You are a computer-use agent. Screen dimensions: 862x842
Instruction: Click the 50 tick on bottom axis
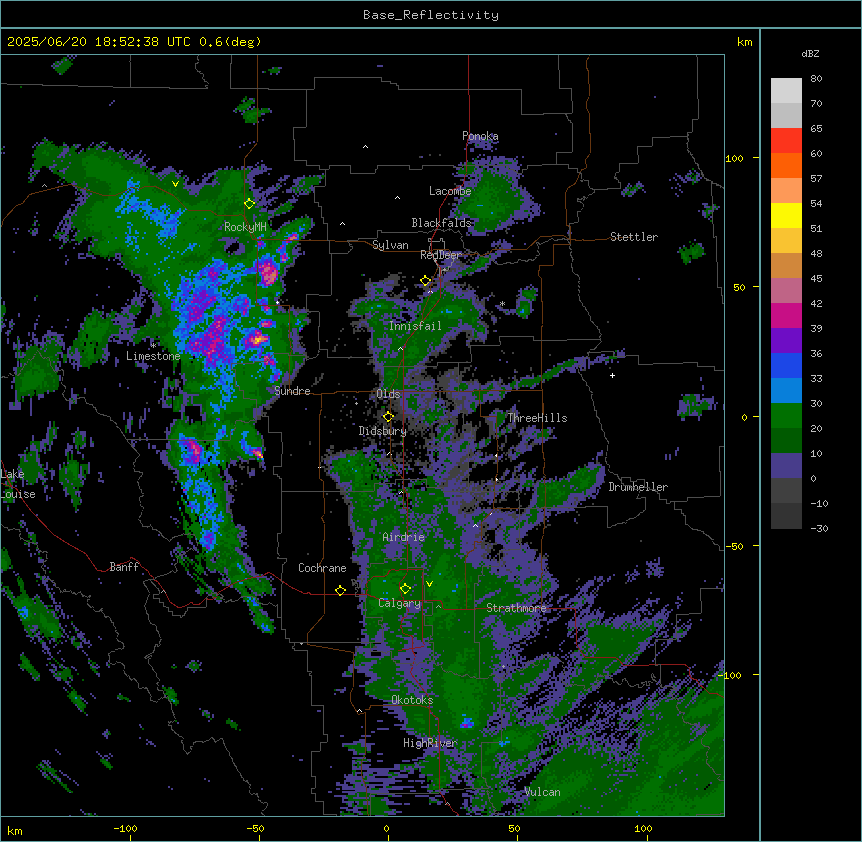click(514, 829)
